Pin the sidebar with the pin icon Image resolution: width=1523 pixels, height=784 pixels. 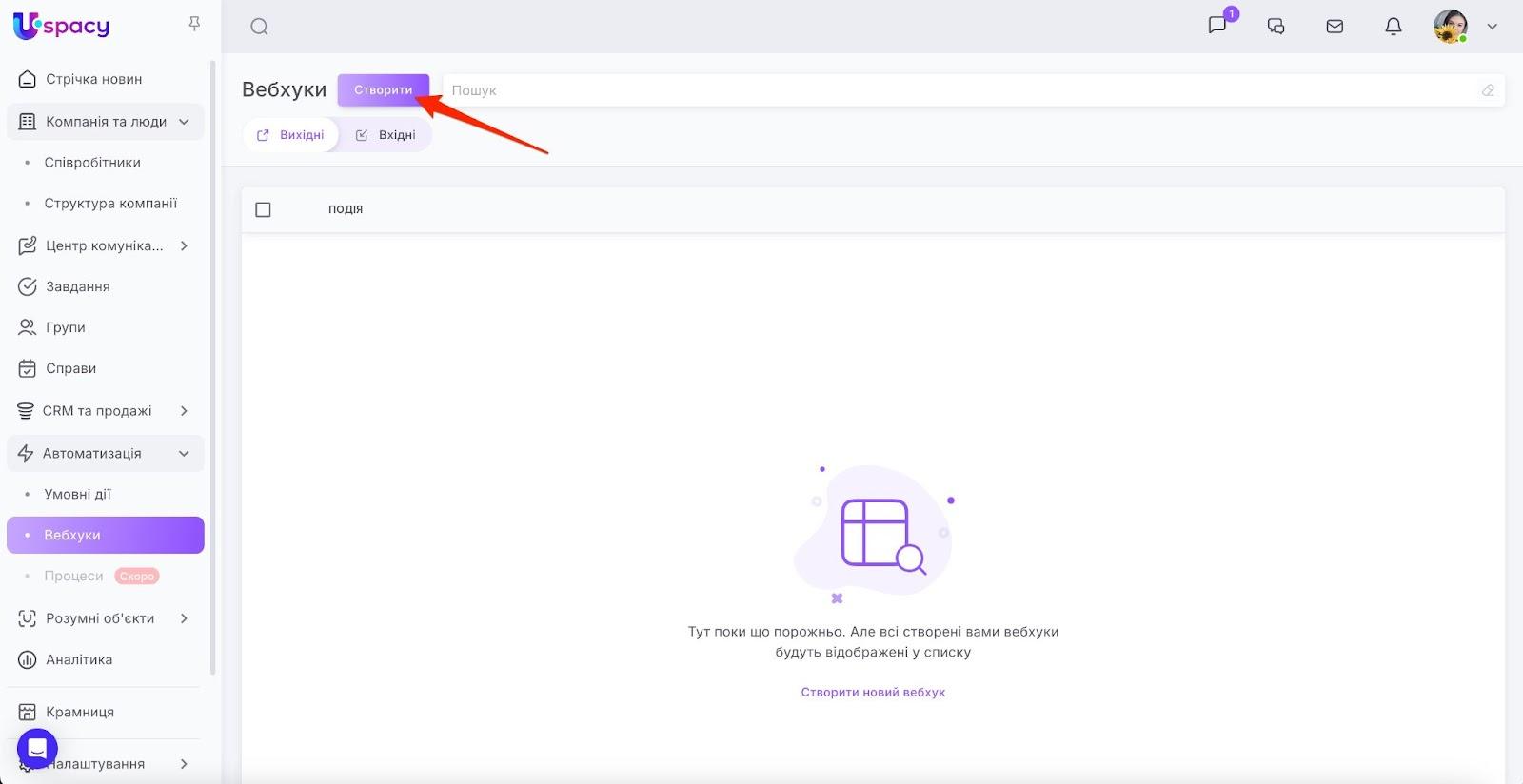click(x=194, y=24)
